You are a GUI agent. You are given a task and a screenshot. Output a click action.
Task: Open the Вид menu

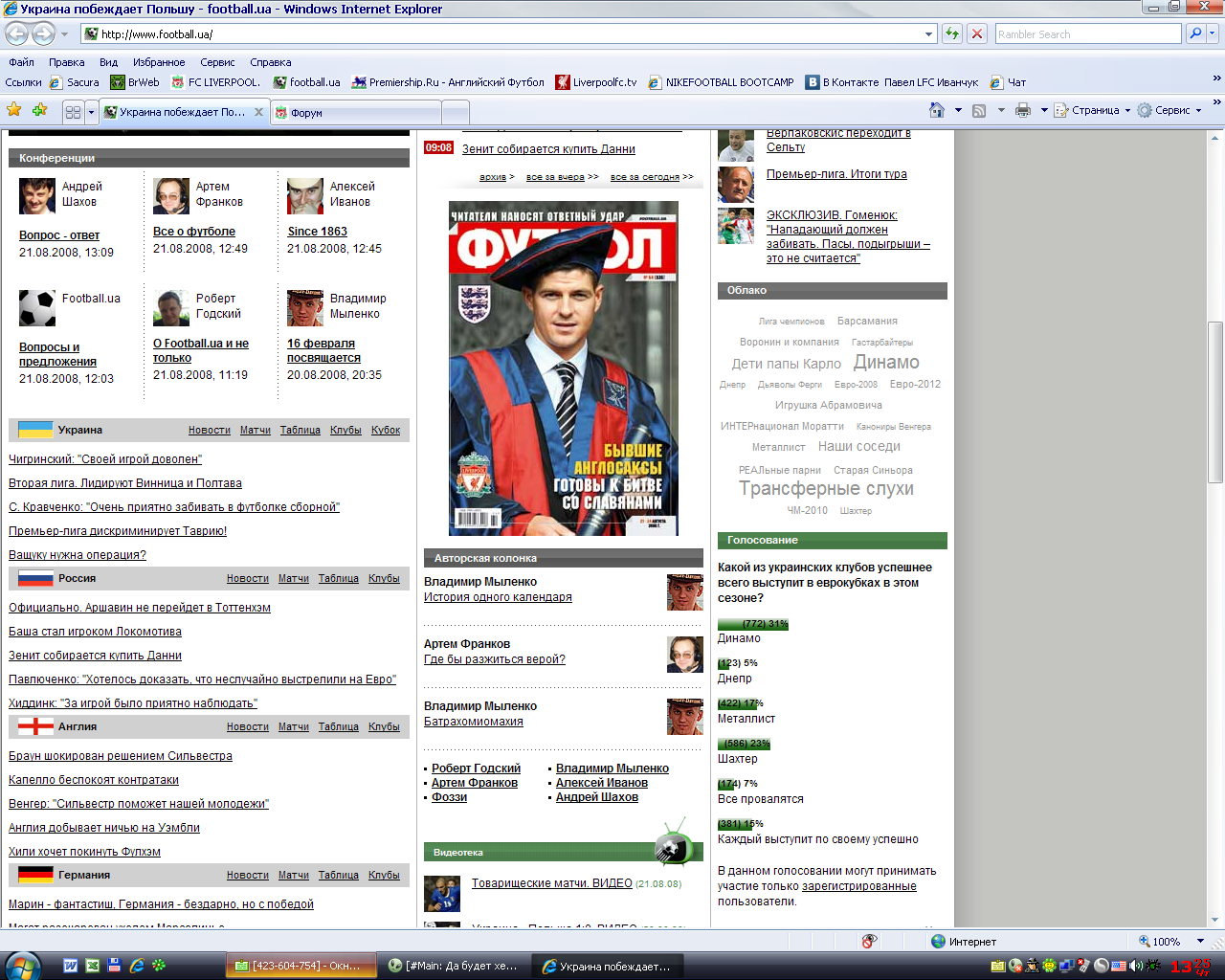point(109,62)
